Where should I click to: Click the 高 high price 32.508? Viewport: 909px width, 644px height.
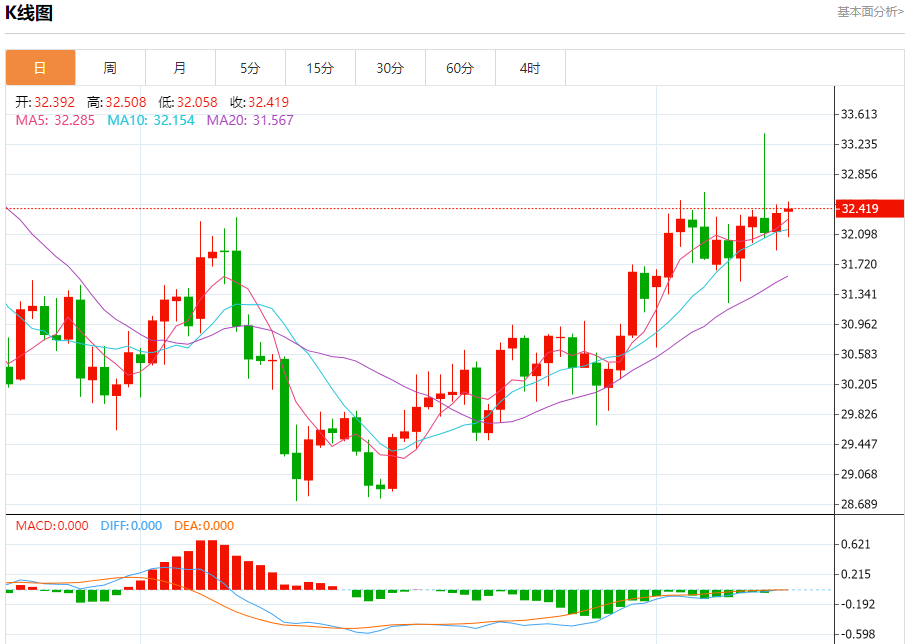tap(117, 102)
